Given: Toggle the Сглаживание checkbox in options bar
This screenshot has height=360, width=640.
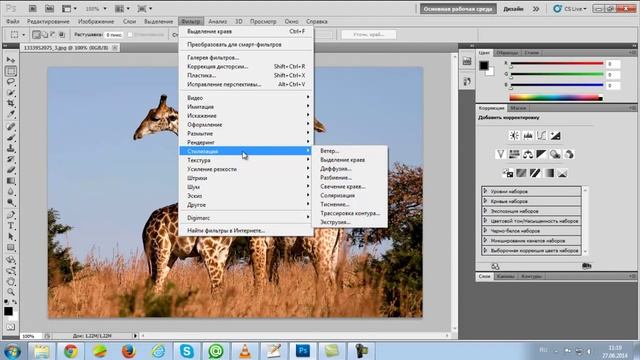Looking at the screenshot, I should point(130,35).
